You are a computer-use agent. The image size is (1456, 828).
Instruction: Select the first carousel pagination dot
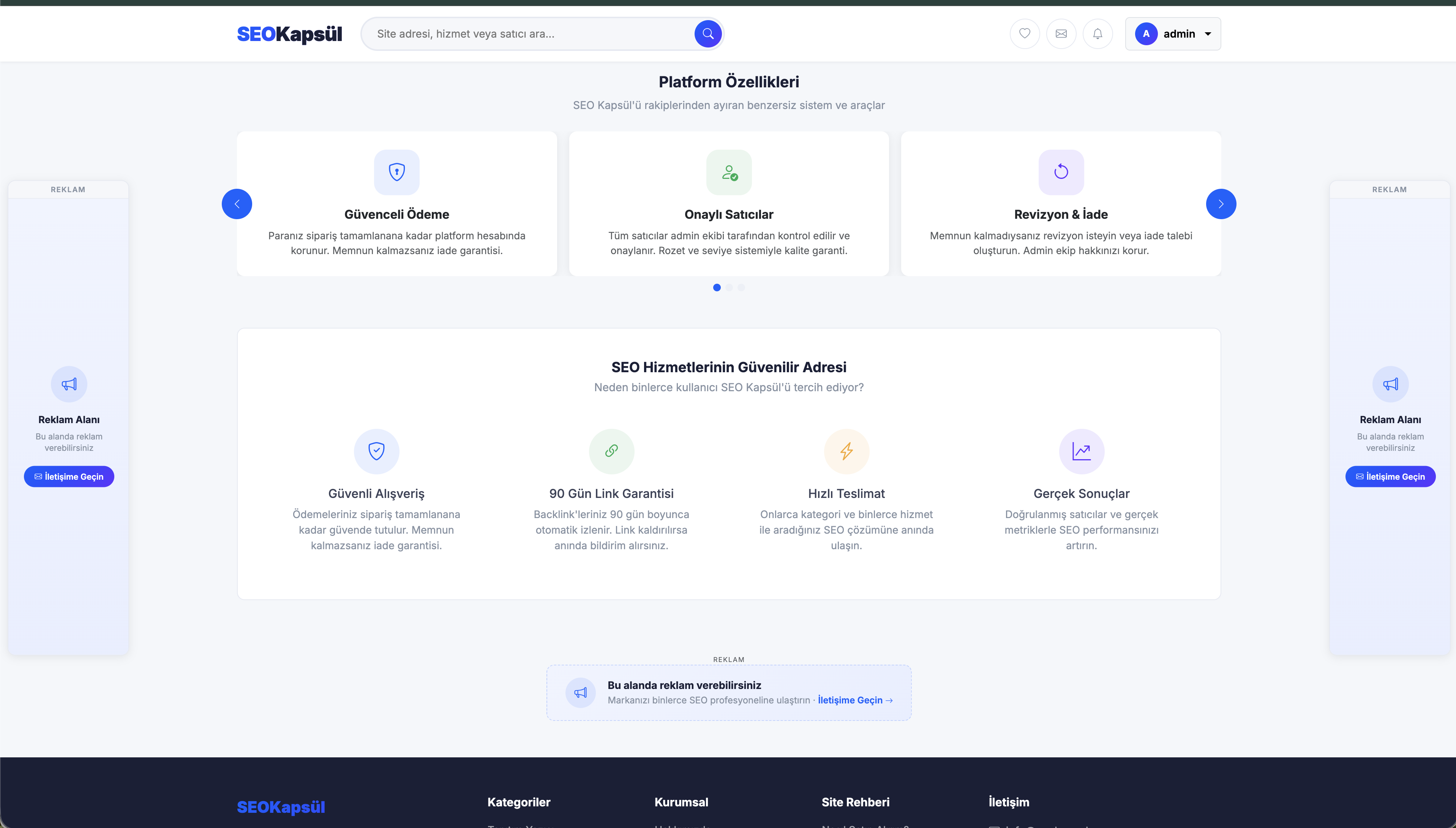tap(716, 287)
